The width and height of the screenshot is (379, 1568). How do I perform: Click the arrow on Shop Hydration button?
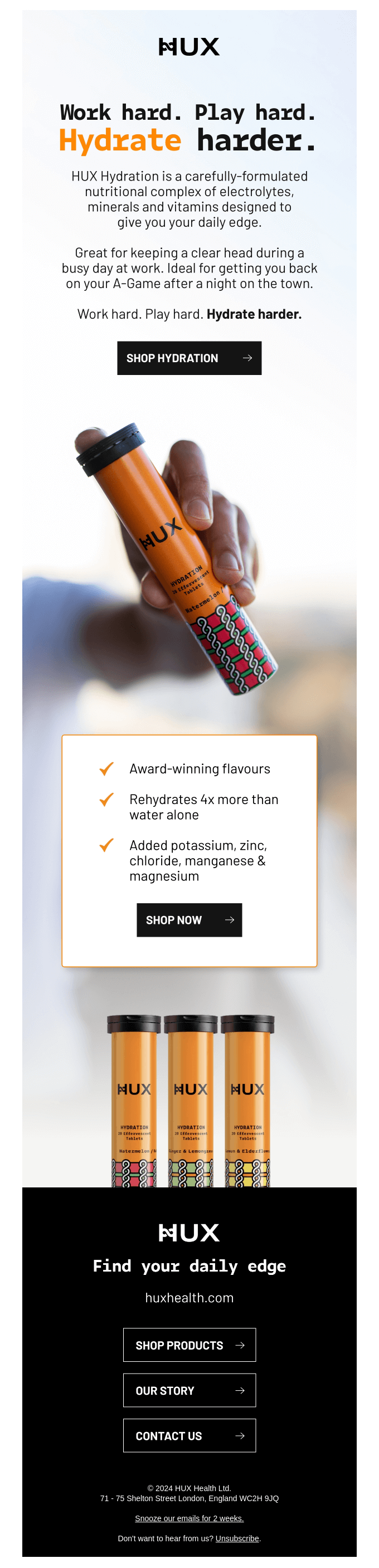(247, 358)
